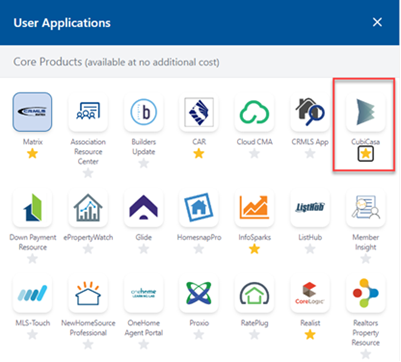The height and width of the screenshot is (362, 401).
Task: Launch the HomesnapPro icon
Action: click(x=199, y=207)
